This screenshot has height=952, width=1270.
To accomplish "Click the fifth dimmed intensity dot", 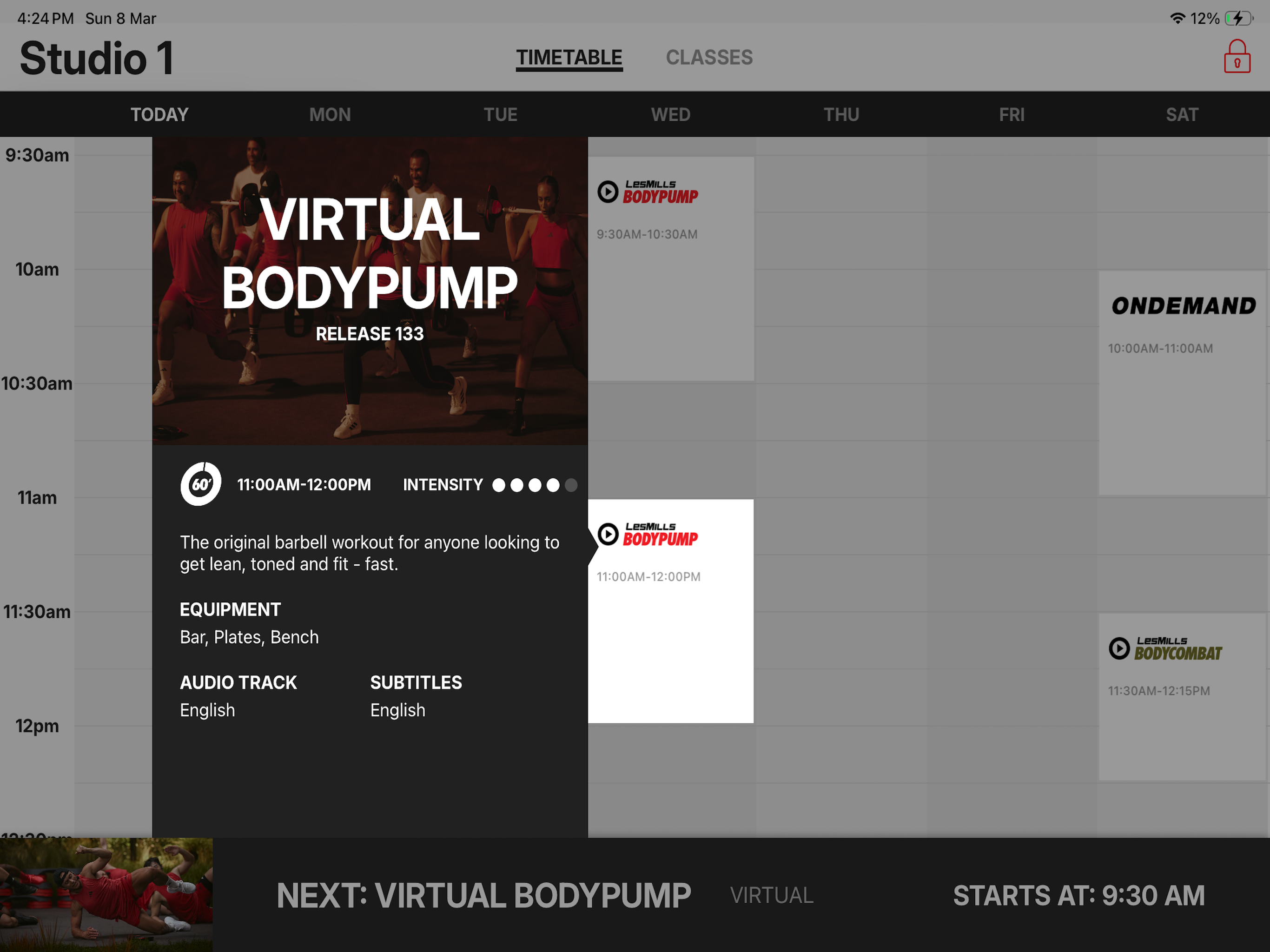I will pos(571,485).
